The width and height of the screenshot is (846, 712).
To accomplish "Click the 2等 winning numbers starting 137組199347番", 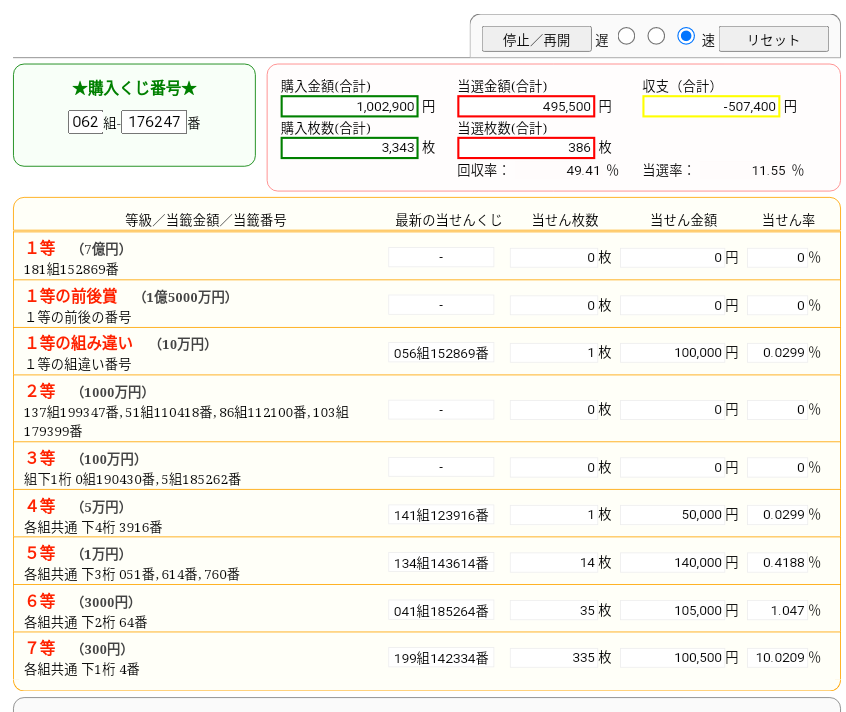I will pos(186,422).
